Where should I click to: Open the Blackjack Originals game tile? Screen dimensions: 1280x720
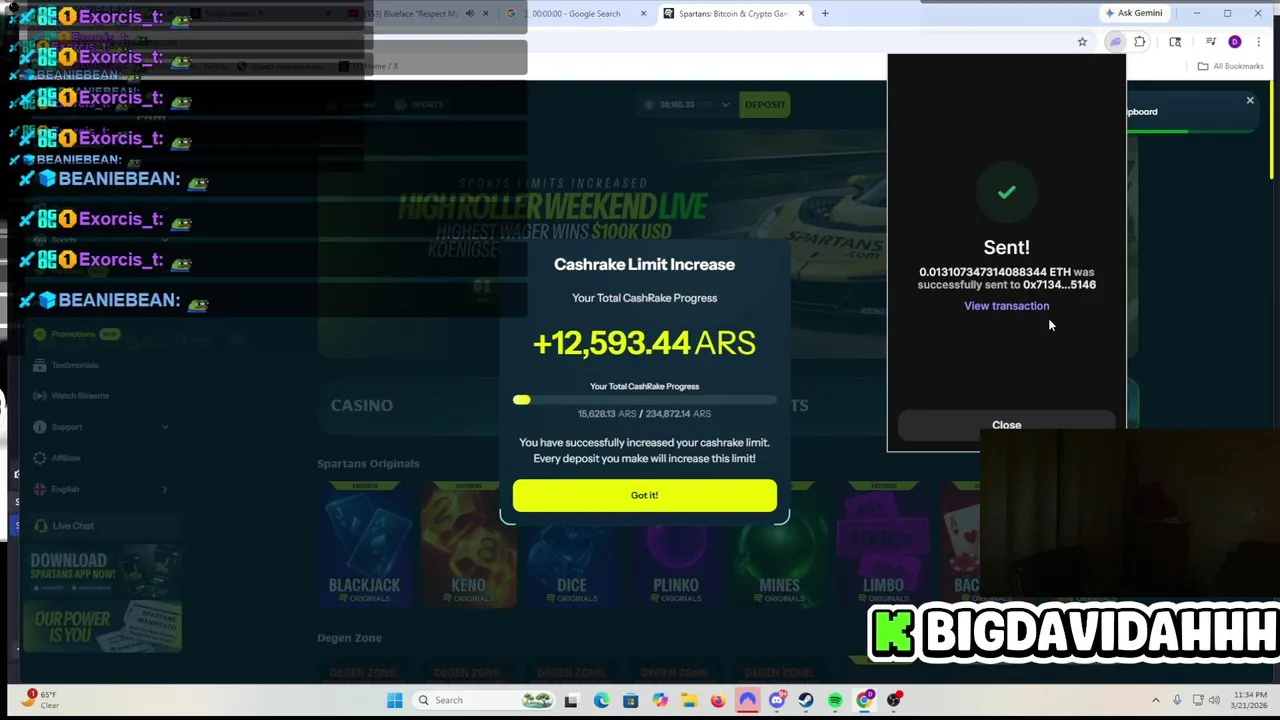365,545
